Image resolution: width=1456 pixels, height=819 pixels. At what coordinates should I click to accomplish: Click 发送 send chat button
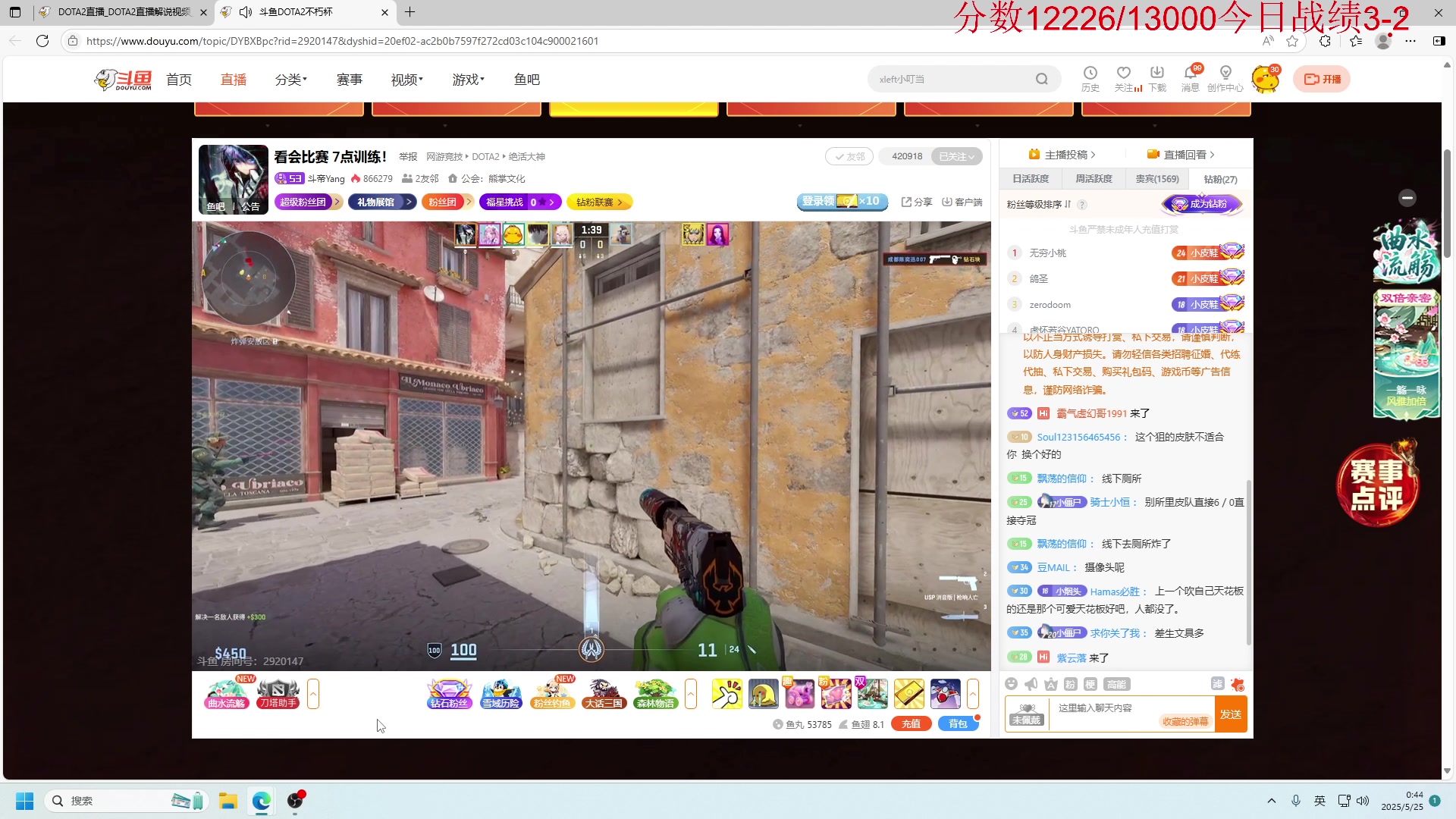tap(1230, 714)
